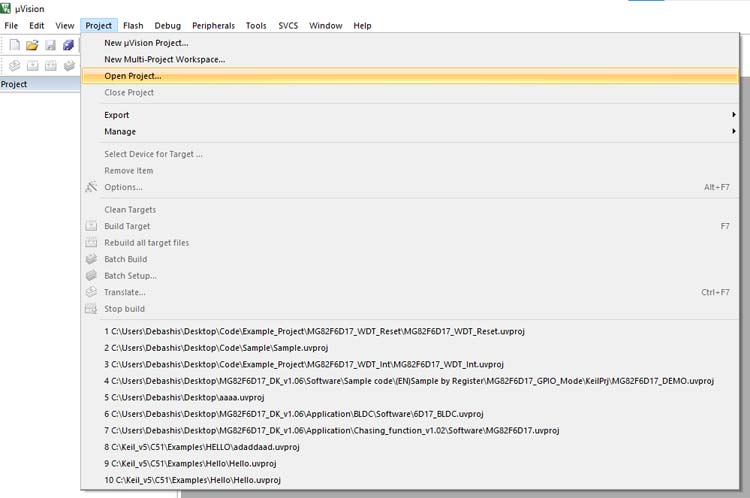Viewport: 750px width, 498px height.
Task: Click the Translate icon in build toolbar
Action: click(x=14, y=65)
